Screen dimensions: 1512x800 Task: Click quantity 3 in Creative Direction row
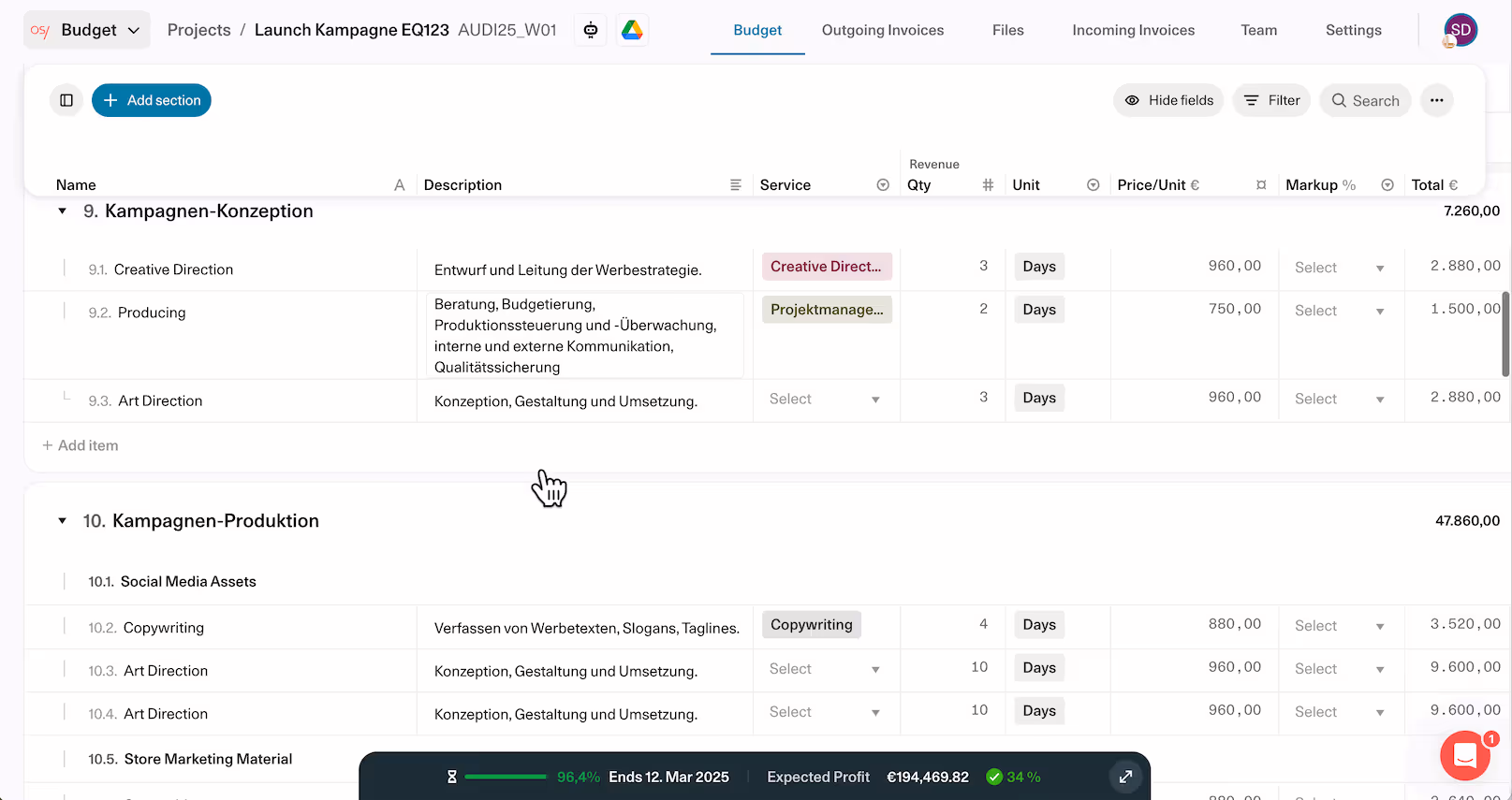[x=983, y=266]
